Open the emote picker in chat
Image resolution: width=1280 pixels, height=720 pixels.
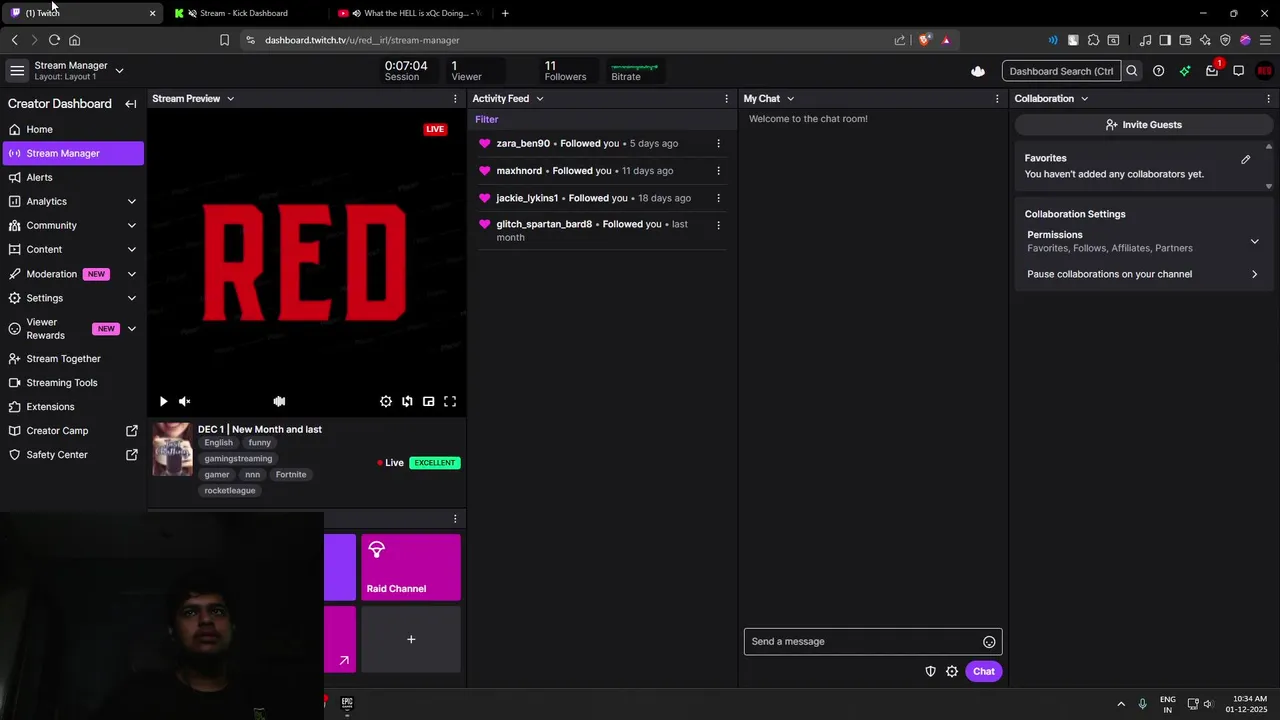pyautogui.click(x=989, y=642)
